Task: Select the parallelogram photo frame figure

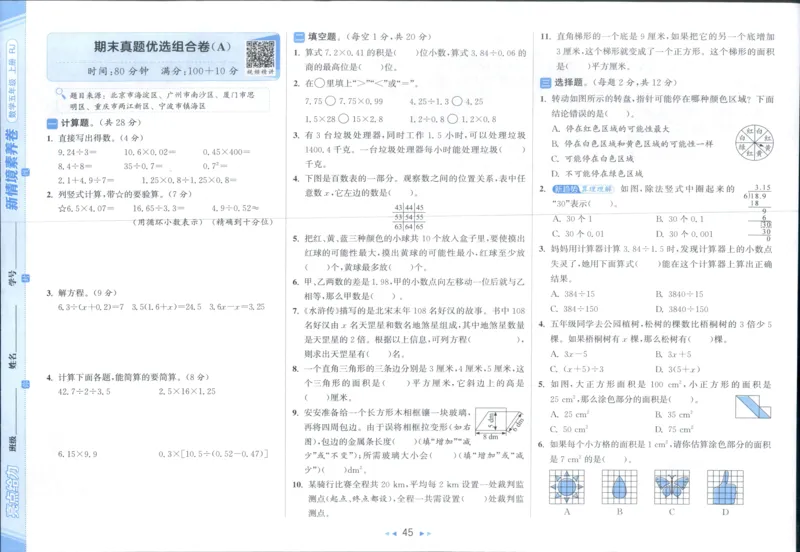Action: [500, 422]
